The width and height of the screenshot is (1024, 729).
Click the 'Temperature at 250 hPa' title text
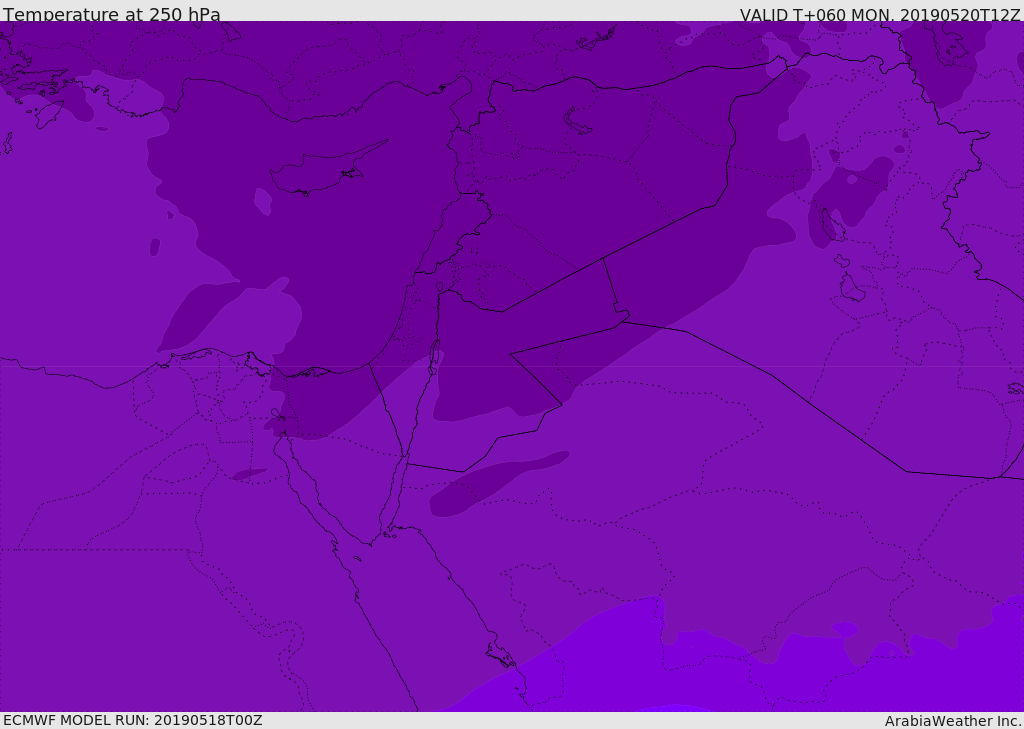pos(112,14)
